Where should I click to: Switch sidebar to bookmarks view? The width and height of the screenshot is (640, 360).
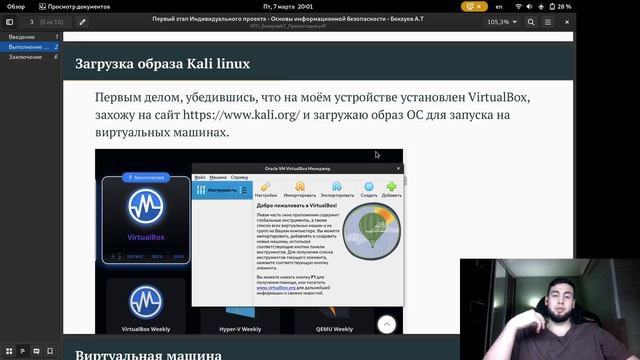pyautogui.click(x=50, y=351)
